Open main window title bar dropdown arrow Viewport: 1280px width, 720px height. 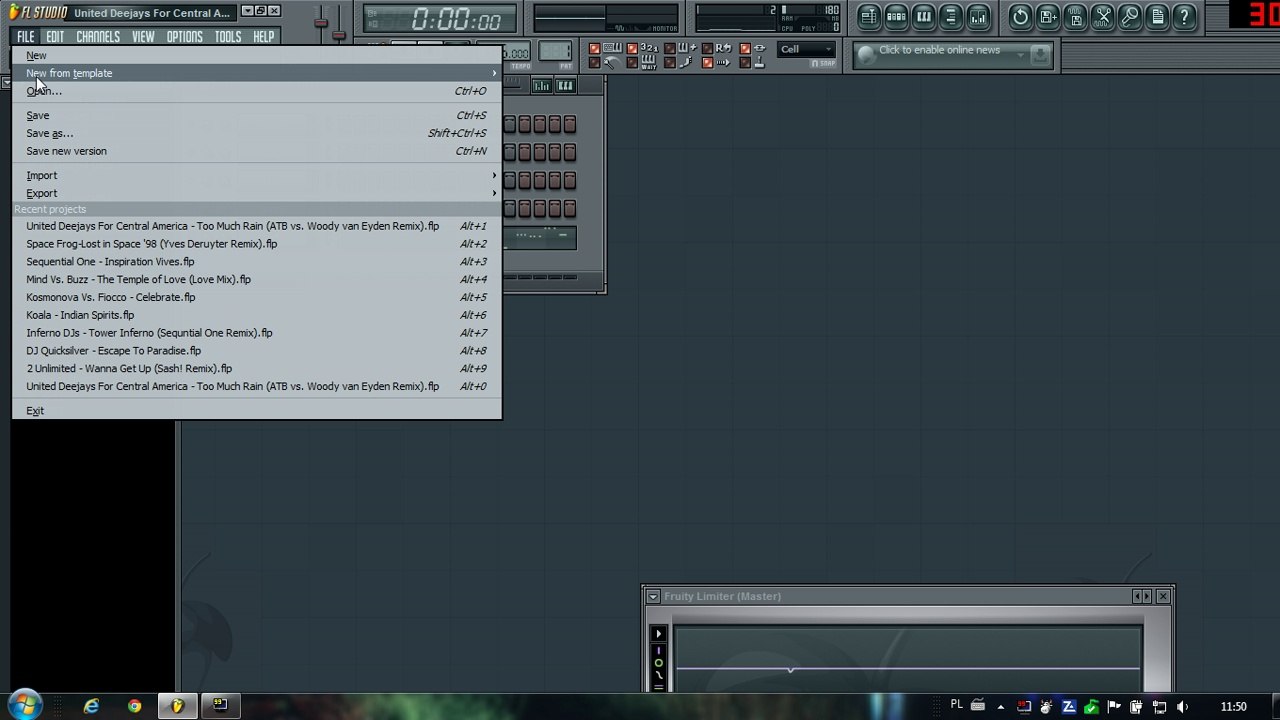coord(247,11)
